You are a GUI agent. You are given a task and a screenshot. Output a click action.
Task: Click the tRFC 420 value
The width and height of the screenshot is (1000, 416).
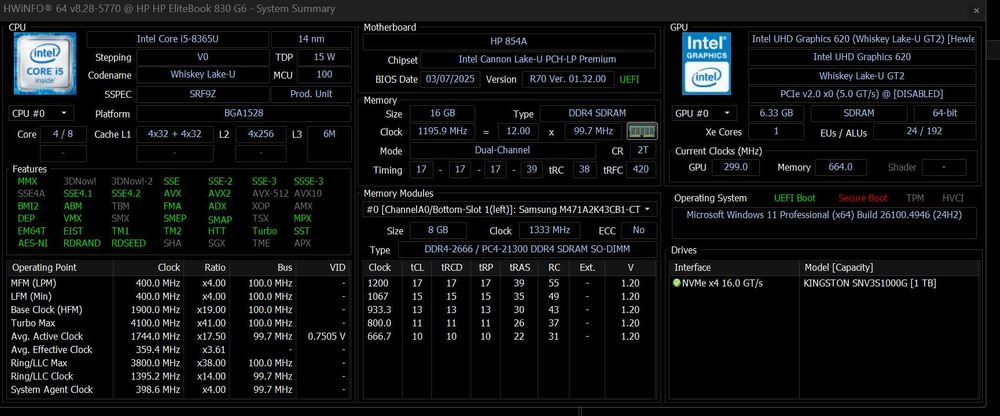pyautogui.click(x=642, y=170)
